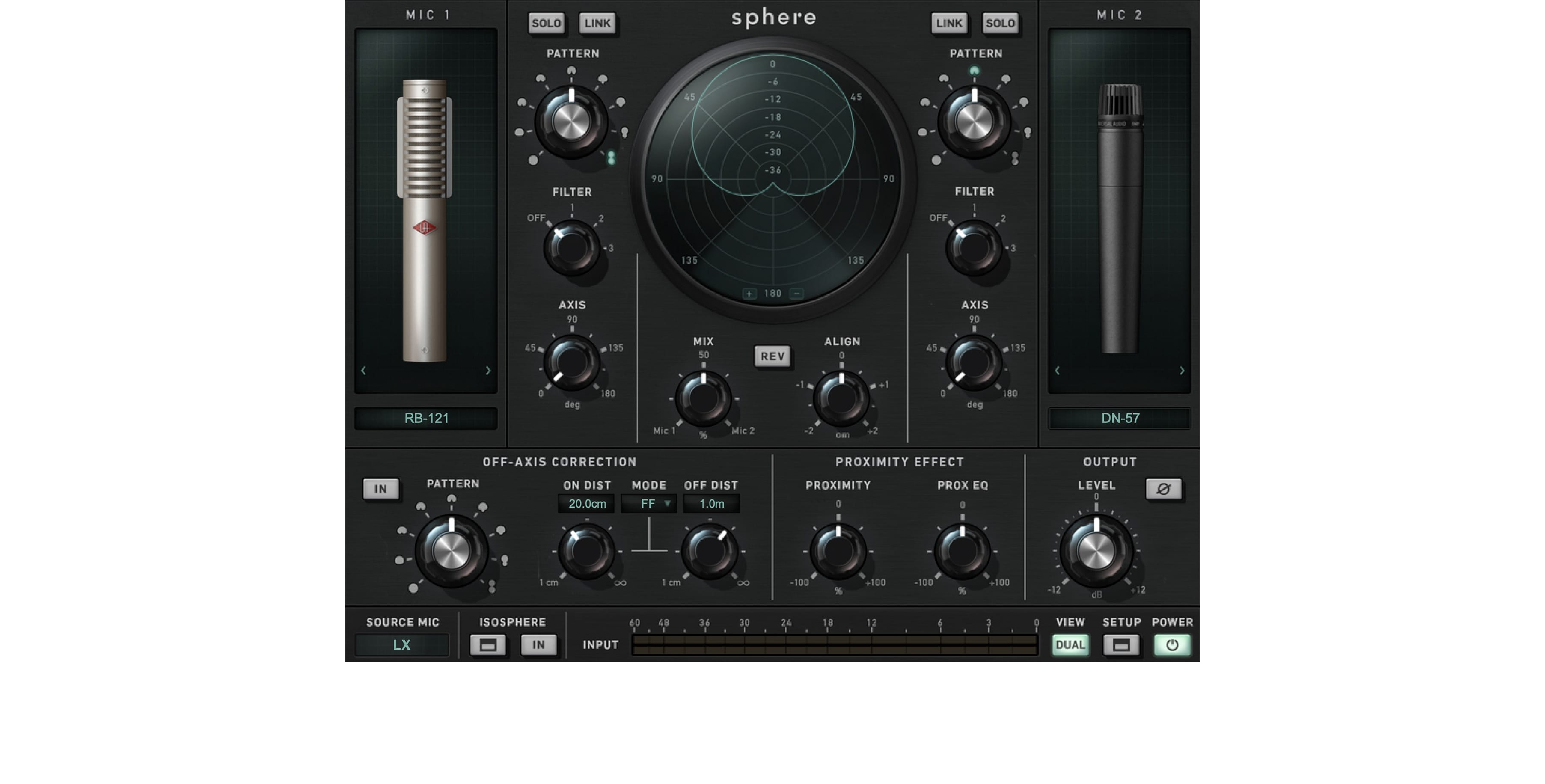Switch view to DUAL mode

(x=1070, y=645)
